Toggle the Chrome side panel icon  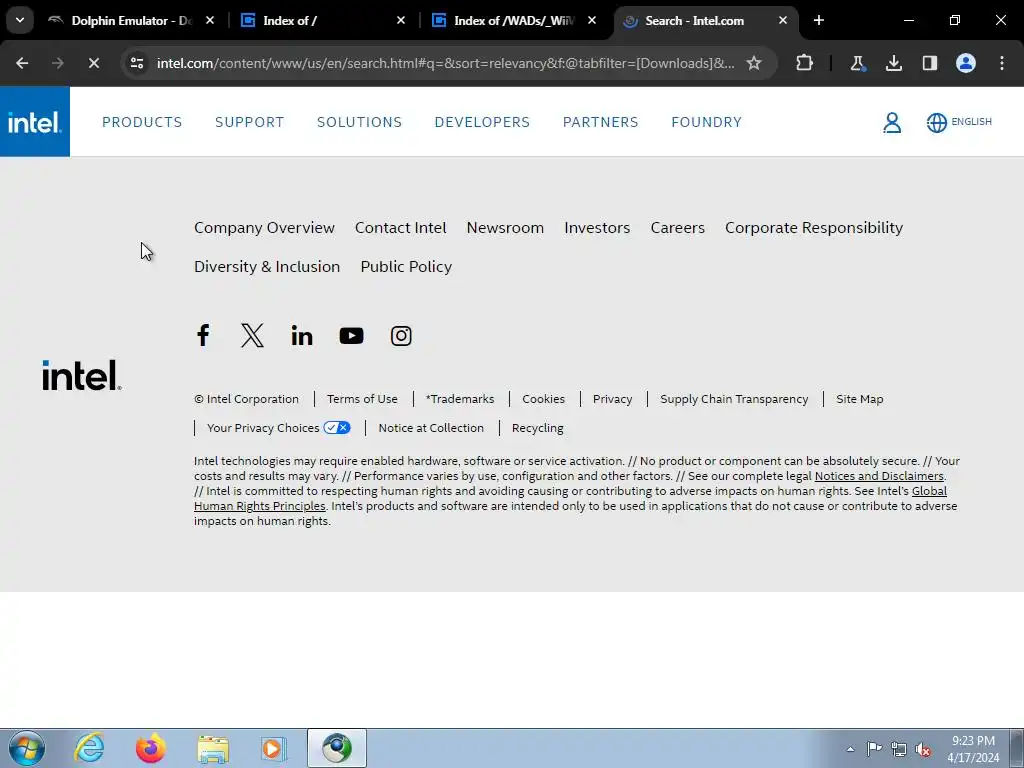[929, 63]
